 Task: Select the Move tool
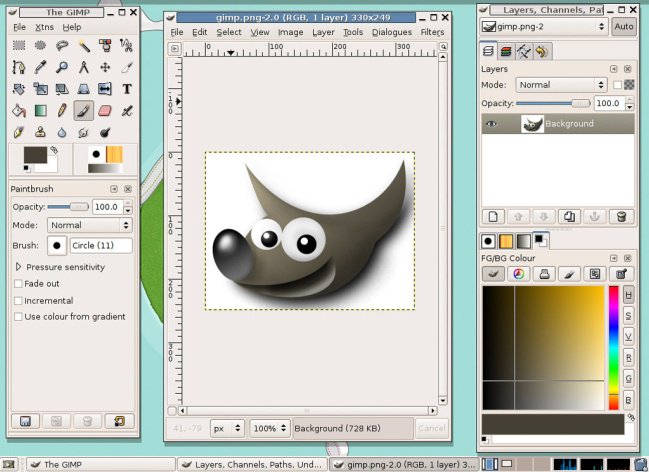coord(105,67)
